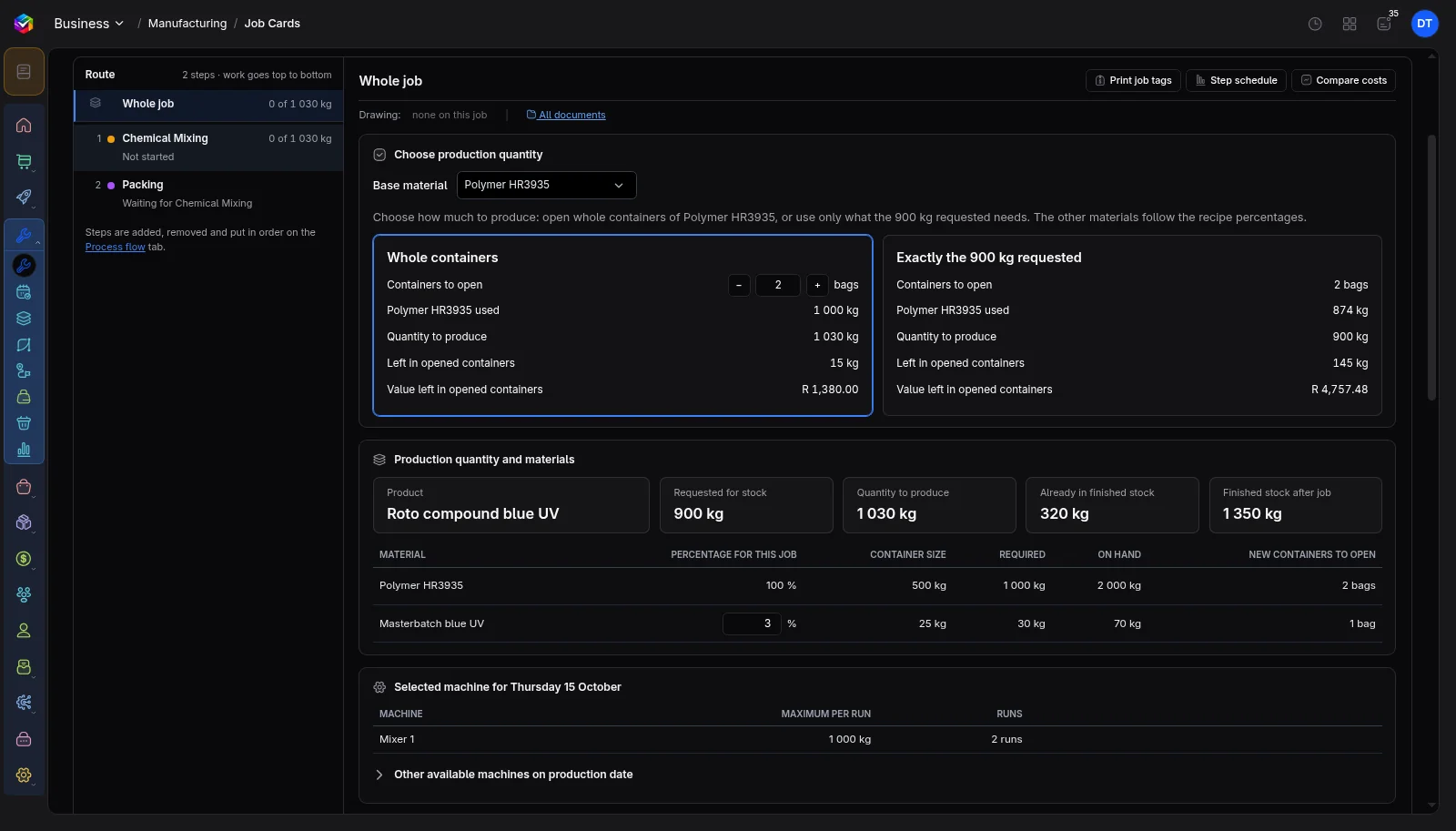Open the shopping cart sidebar icon
Image resolution: width=1456 pixels, height=831 pixels.
pyautogui.click(x=24, y=161)
